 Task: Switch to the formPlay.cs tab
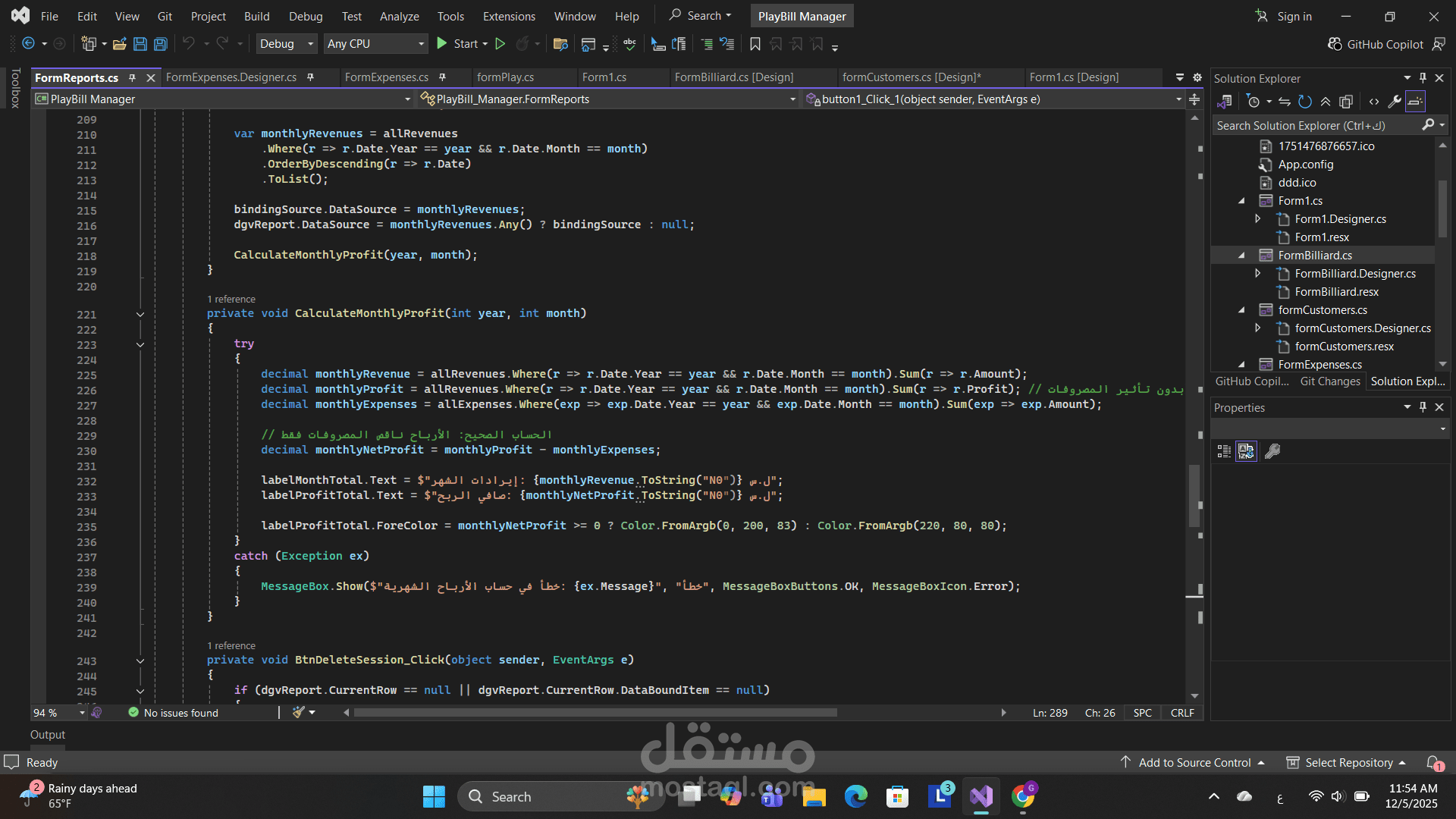tap(505, 77)
